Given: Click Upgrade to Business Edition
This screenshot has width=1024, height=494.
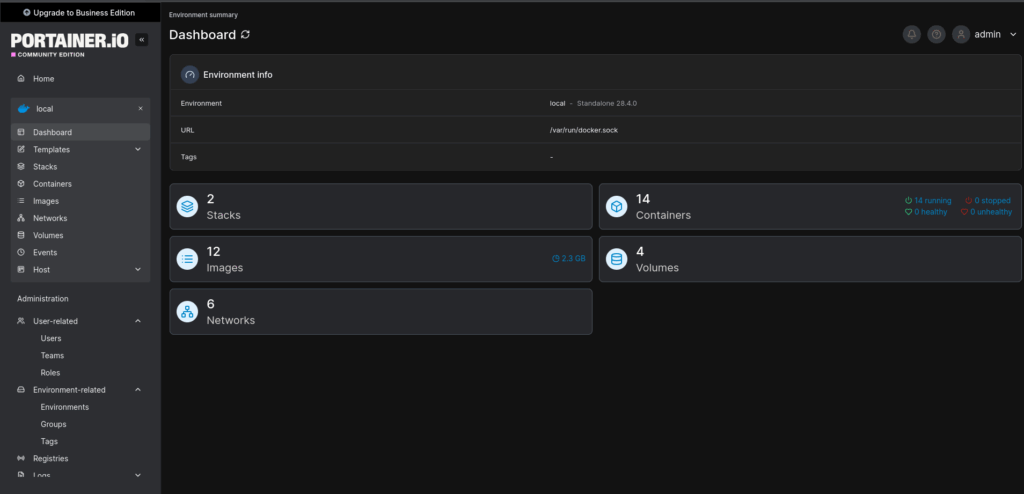Looking at the screenshot, I should point(80,12).
